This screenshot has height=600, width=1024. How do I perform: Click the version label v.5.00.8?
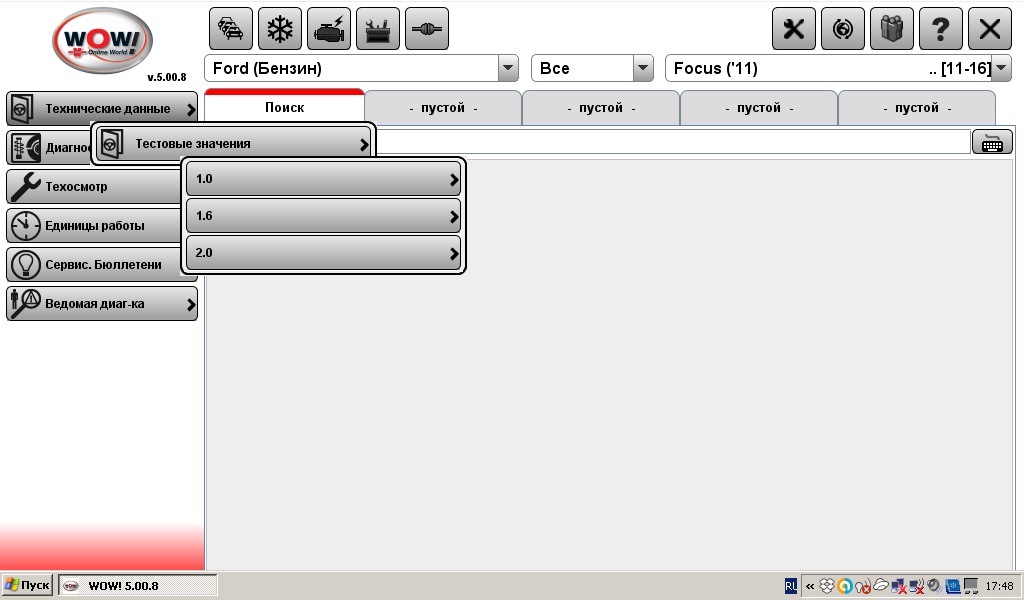167,77
